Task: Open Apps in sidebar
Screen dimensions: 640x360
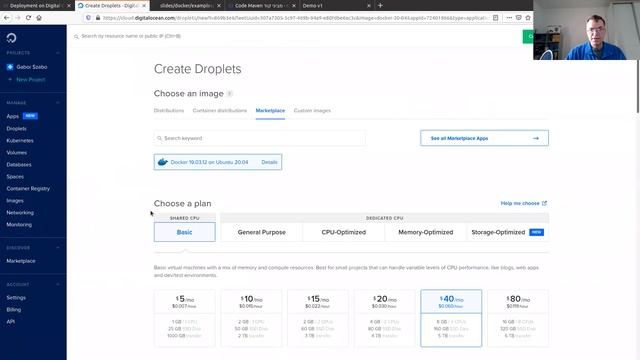Action: point(13,116)
